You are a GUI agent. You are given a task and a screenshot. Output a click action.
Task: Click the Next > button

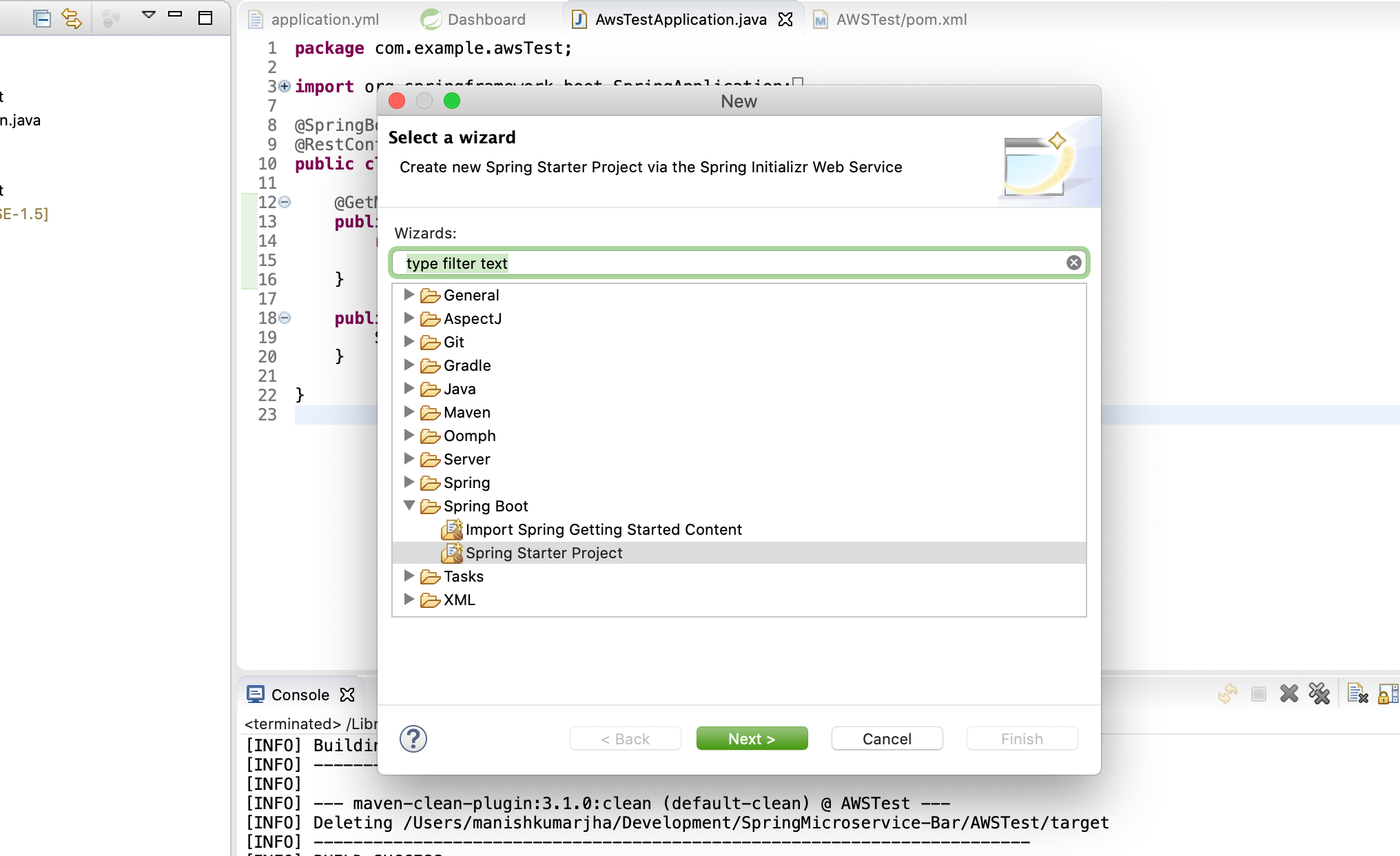752,738
